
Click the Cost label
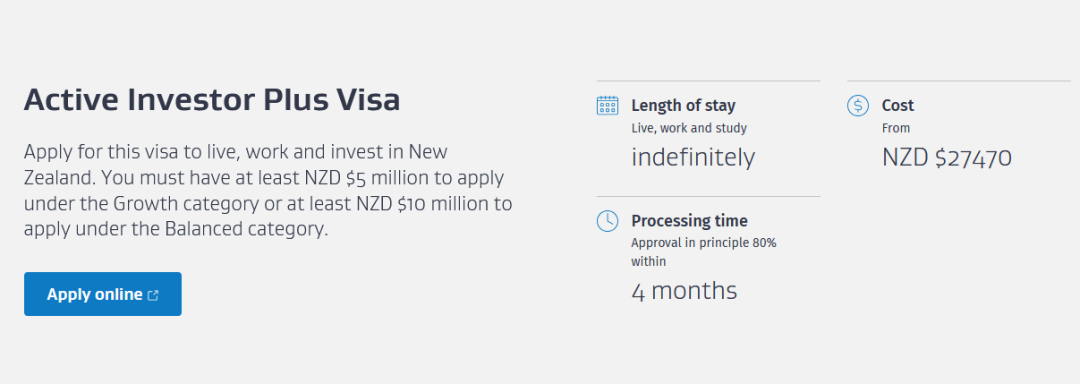[897, 106]
